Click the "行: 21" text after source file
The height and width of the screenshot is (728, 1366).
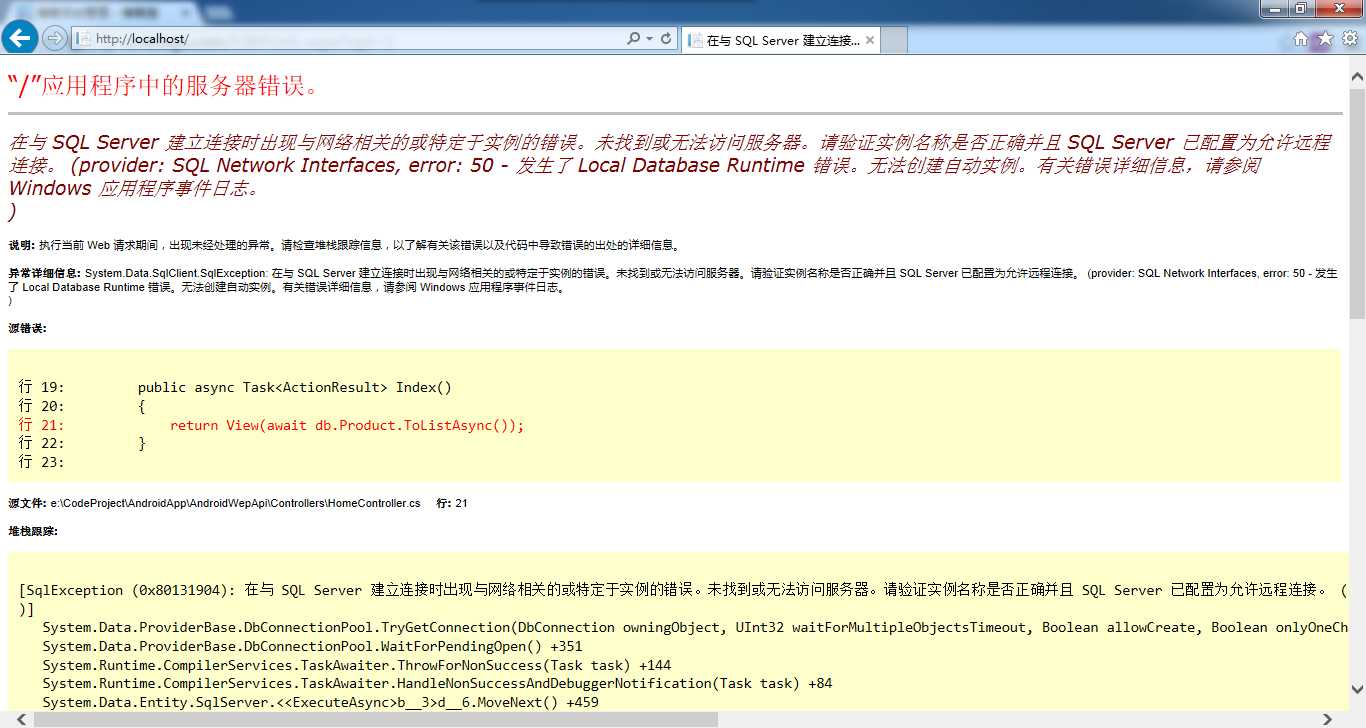pos(452,503)
